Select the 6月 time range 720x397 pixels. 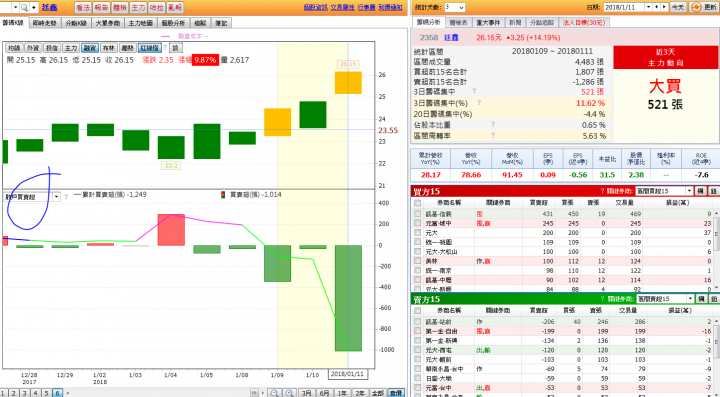point(324,393)
